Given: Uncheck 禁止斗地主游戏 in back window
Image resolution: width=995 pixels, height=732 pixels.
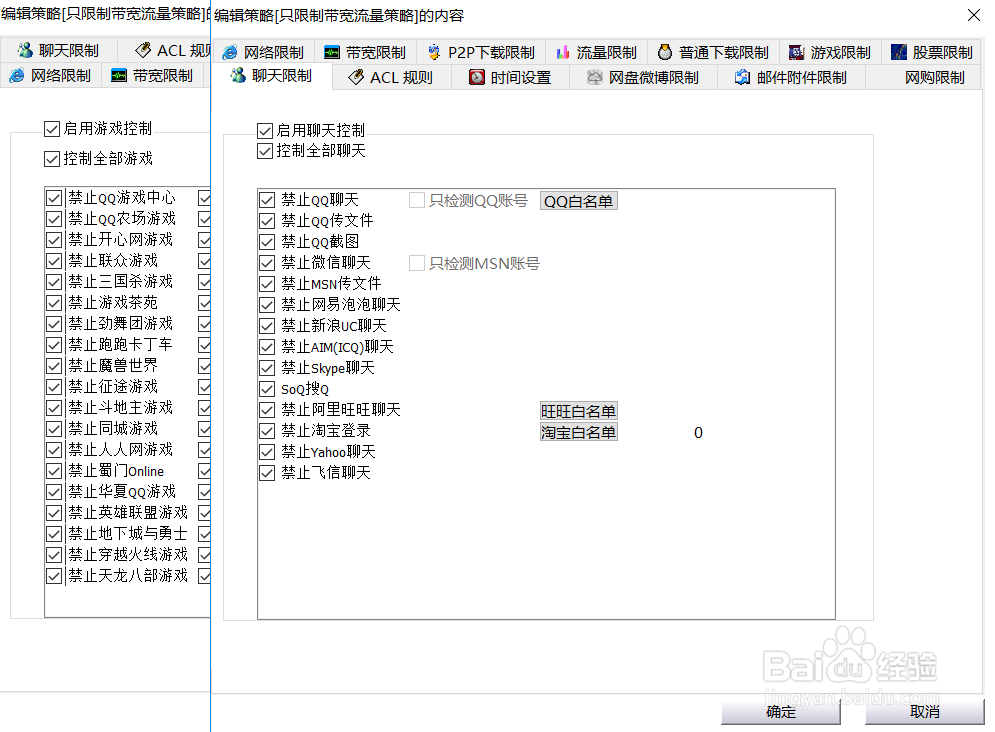Looking at the screenshot, I should (54, 408).
